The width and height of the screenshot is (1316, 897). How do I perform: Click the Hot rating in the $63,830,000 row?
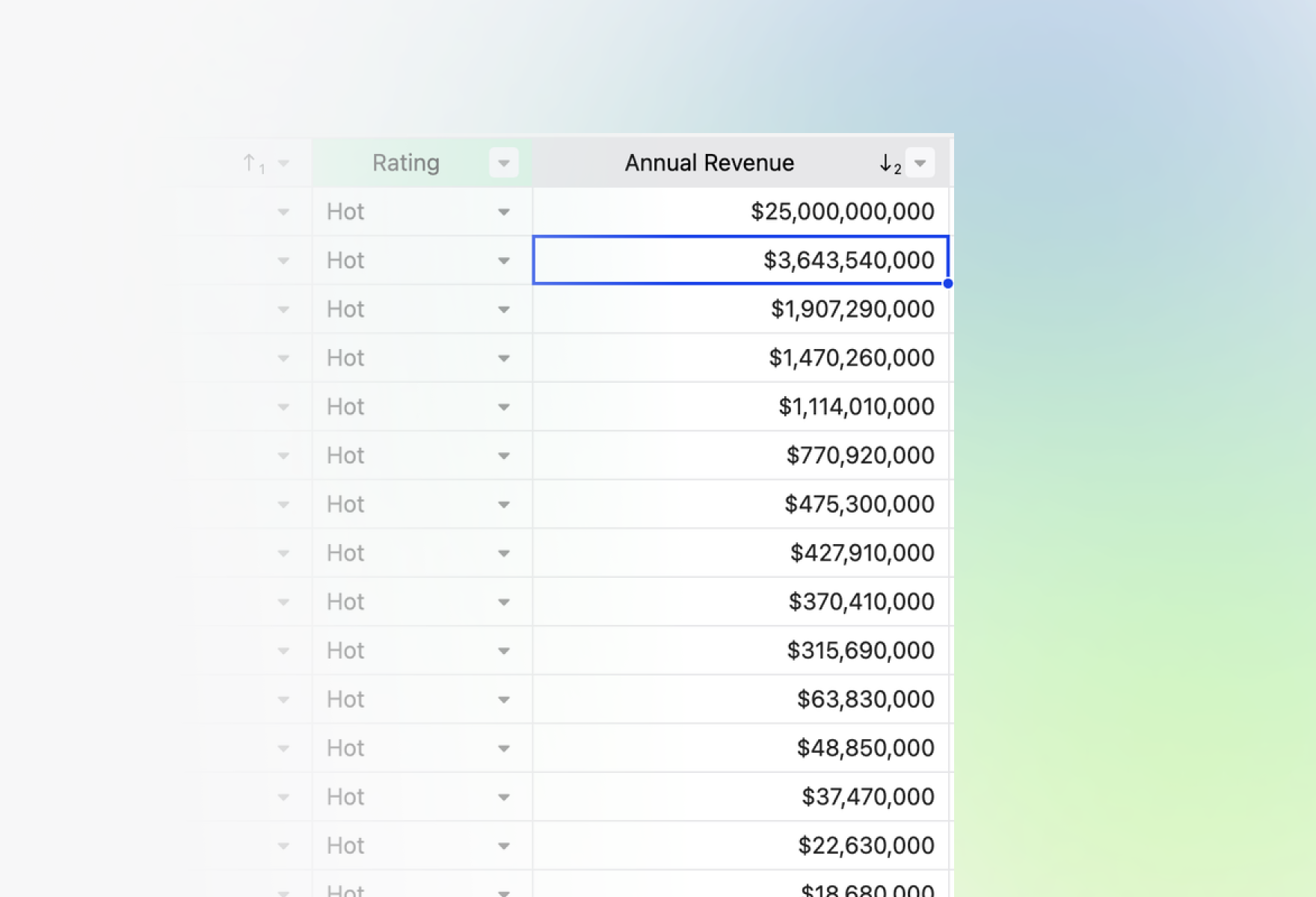click(345, 699)
